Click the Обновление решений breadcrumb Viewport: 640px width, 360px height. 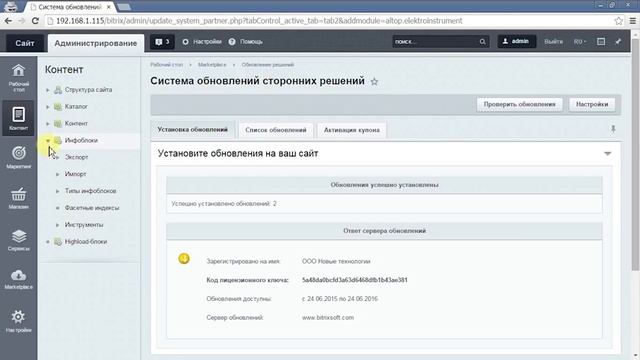(268, 64)
